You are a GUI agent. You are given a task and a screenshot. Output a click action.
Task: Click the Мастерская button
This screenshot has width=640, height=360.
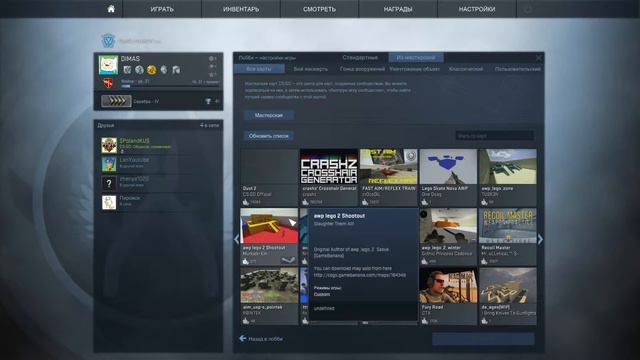tap(269, 116)
